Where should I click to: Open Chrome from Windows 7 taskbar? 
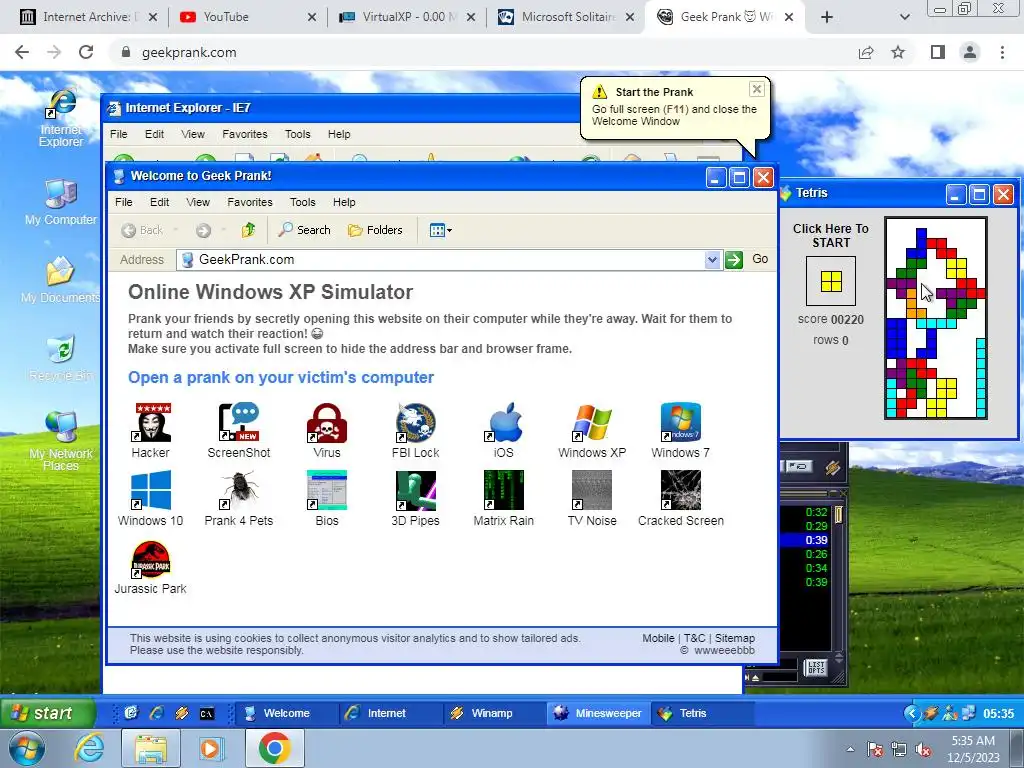274,748
